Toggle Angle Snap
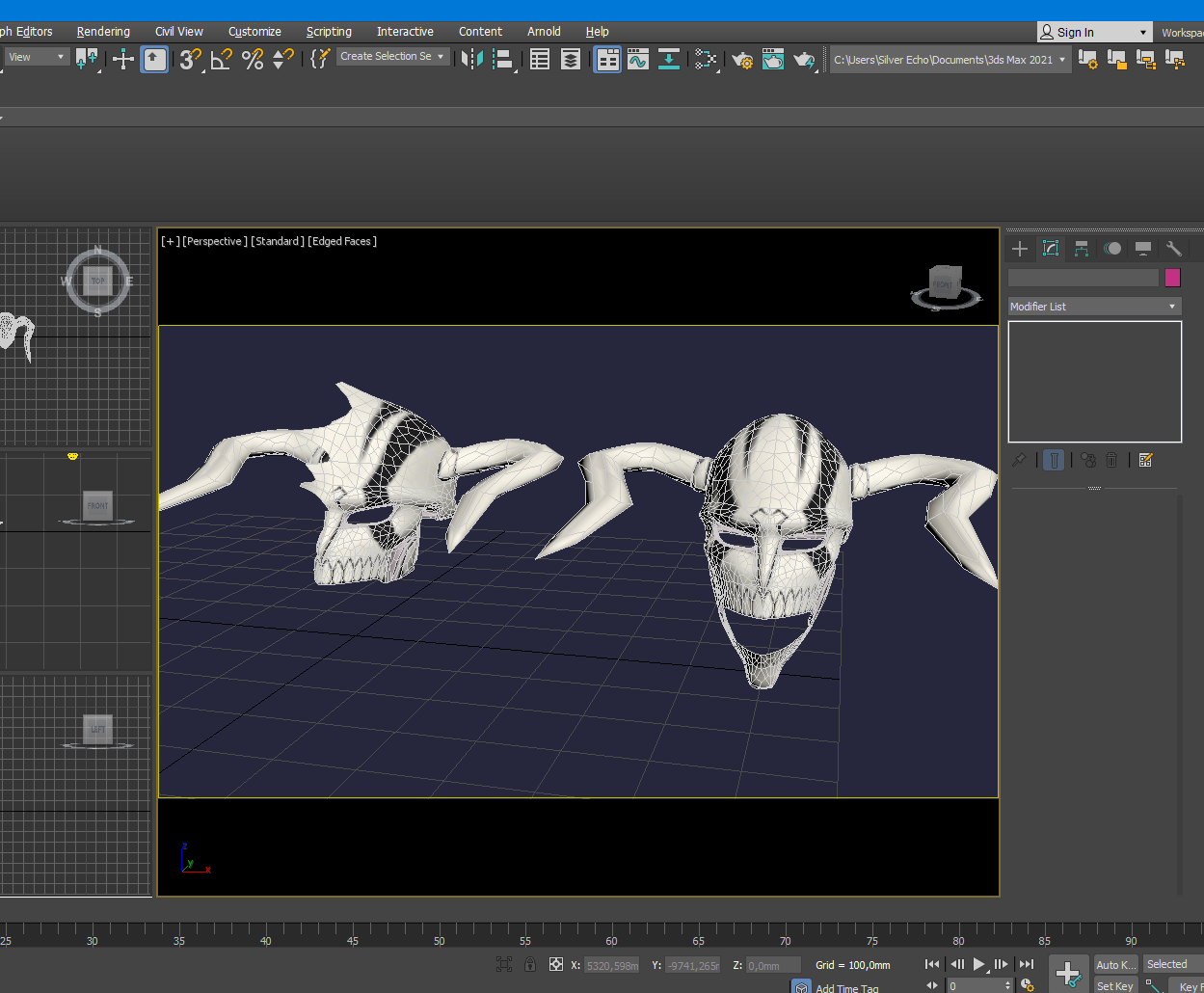The image size is (1204, 993). (x=222, y=59)
